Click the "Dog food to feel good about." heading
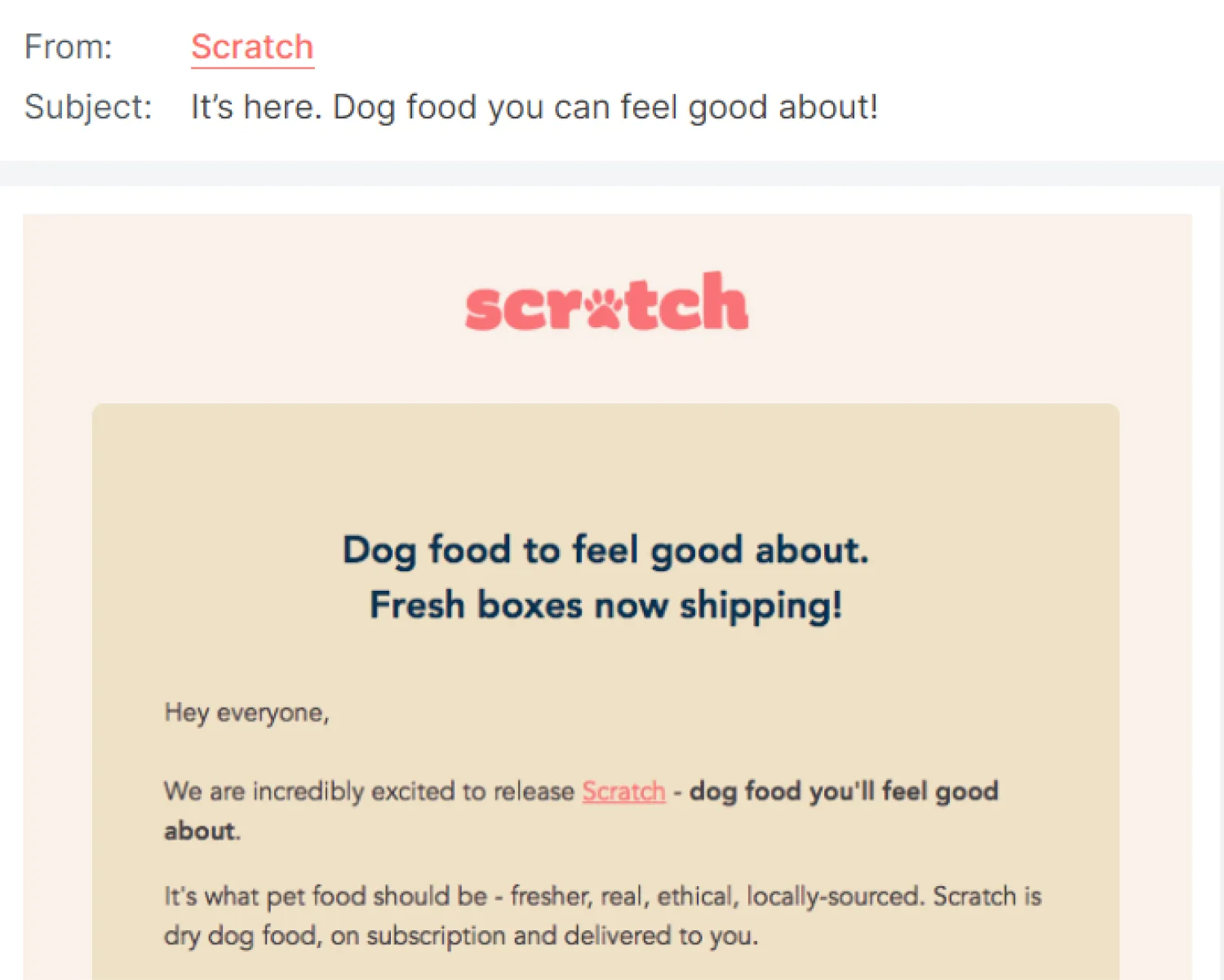Screen dimensions: 1224x980 point(605,550)
